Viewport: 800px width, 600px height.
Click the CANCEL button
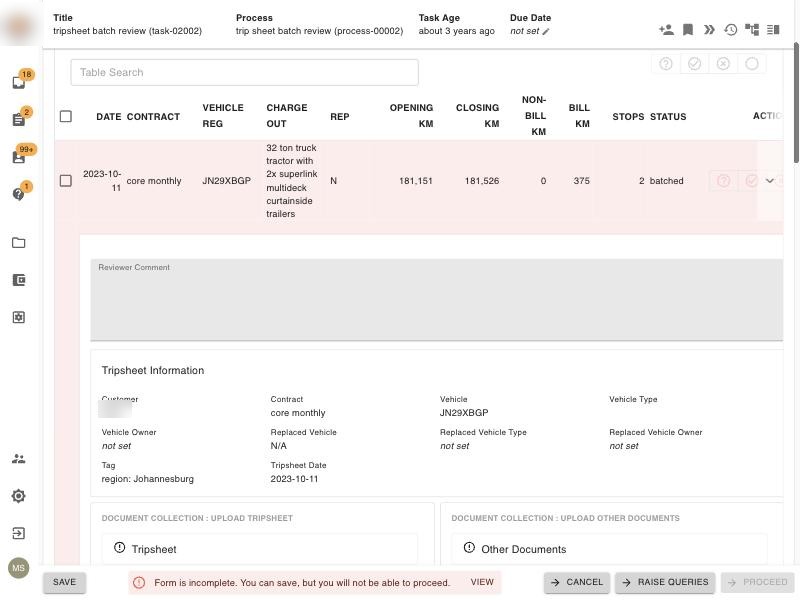point(577,582)
